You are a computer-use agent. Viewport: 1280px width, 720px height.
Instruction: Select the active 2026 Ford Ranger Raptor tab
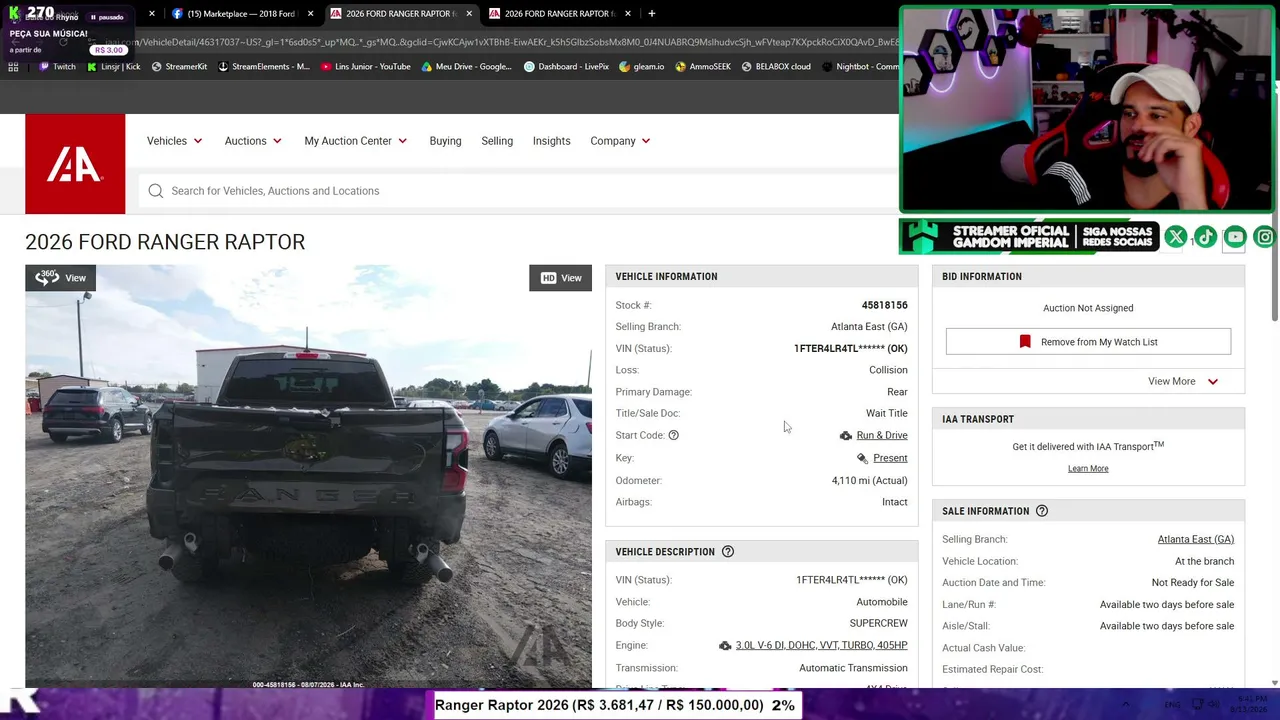tap(400, 14)
